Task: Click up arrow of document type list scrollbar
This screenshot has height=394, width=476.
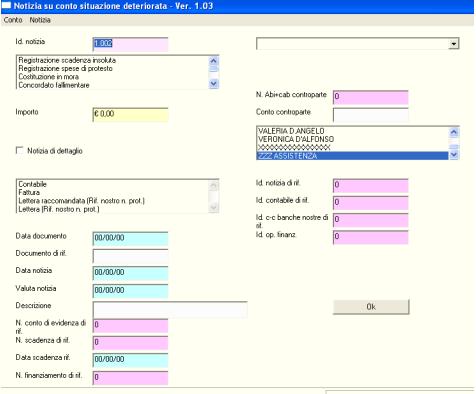Action: [x=214, y=185]
